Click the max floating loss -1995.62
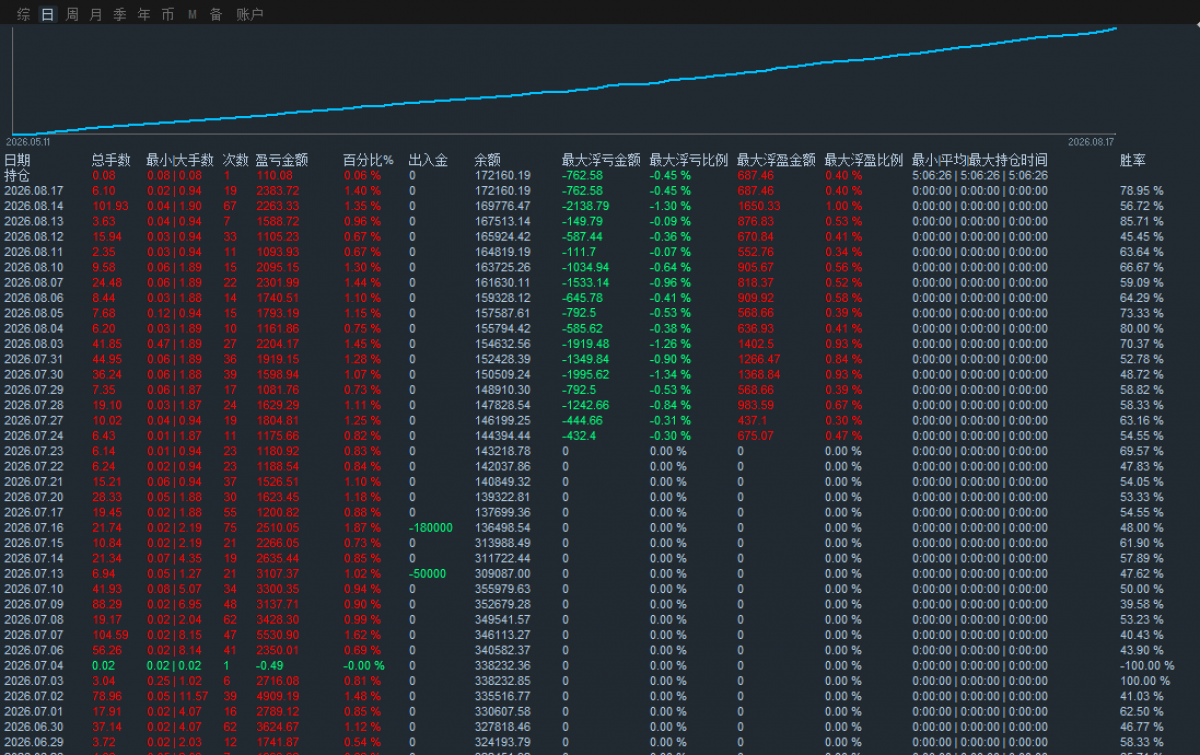1200x755 pixels. [584, 375]
